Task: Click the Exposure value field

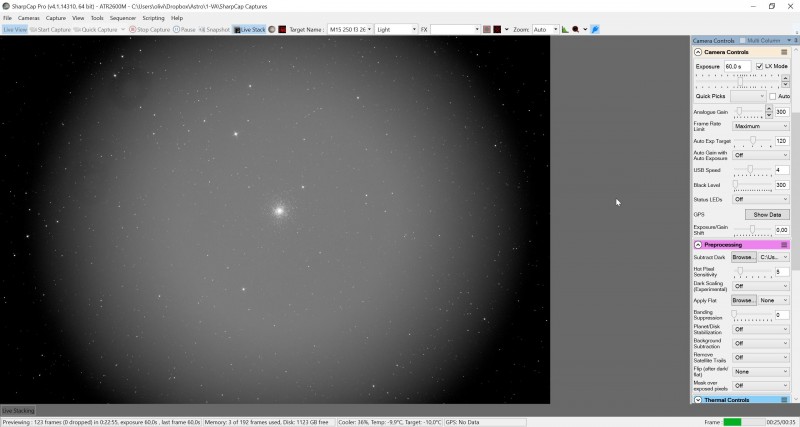Action: tap(738, 66)
